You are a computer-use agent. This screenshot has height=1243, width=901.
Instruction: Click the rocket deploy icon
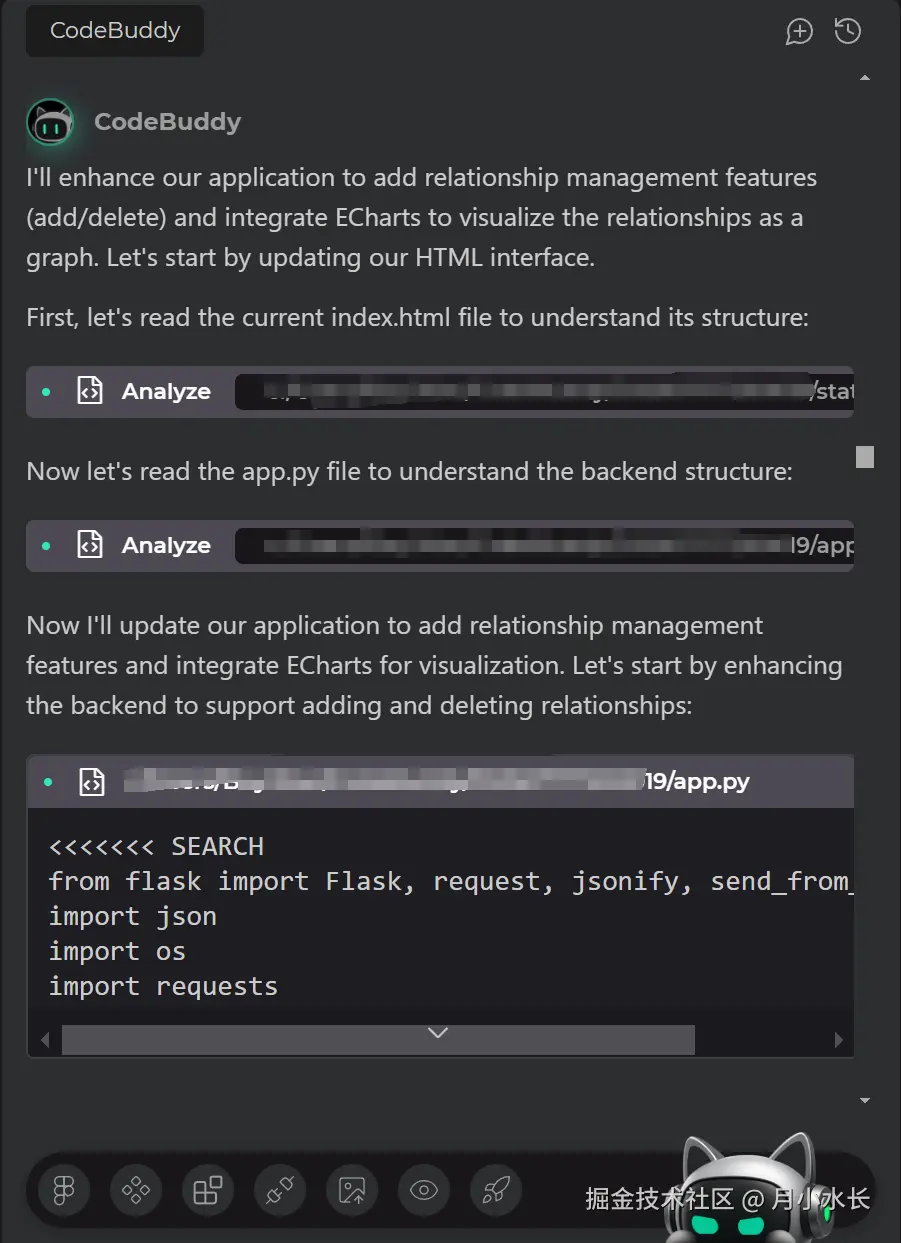[x=496, y=1190]
